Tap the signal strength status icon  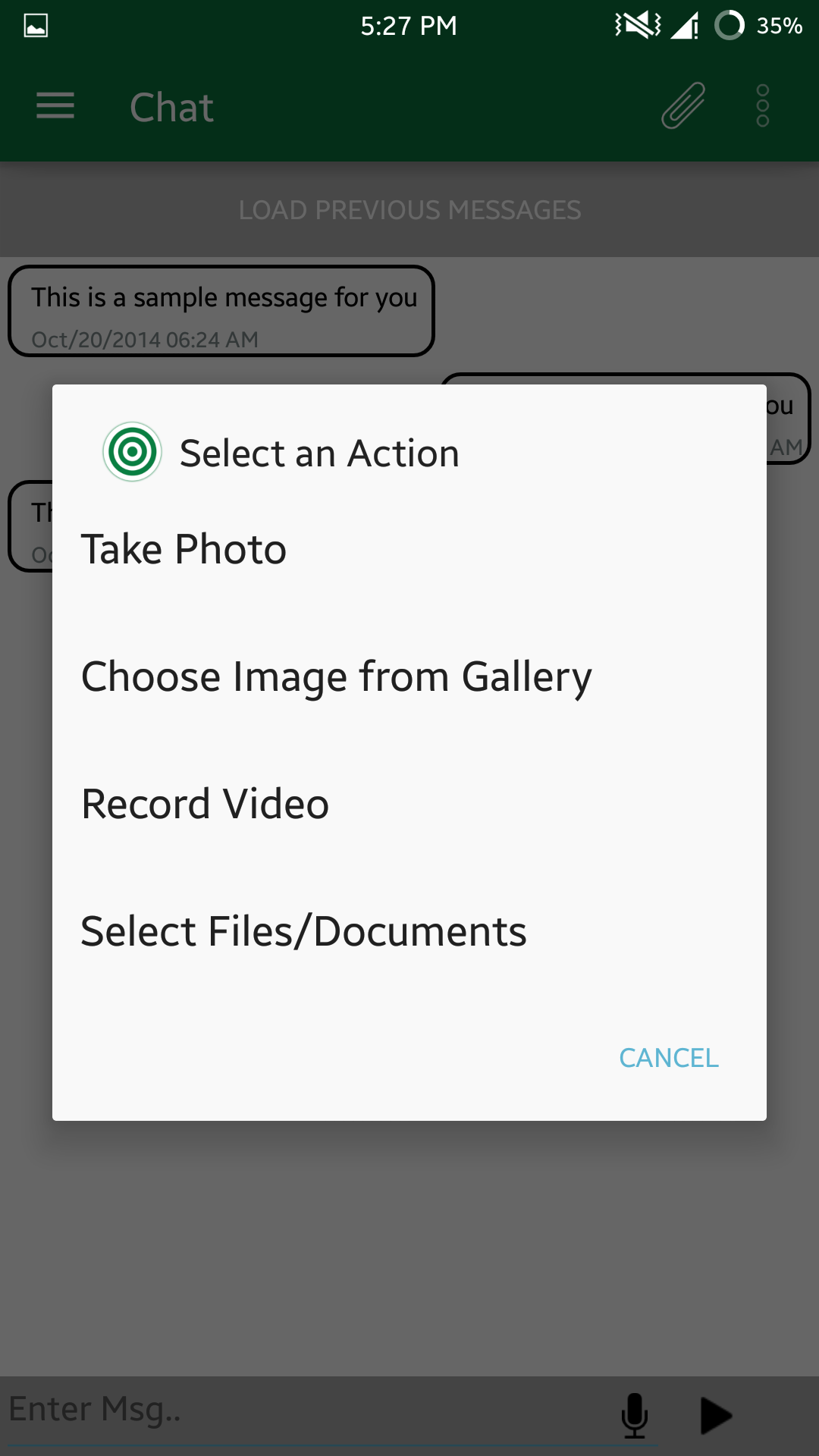pyautogui.click(x=685, y=27)
